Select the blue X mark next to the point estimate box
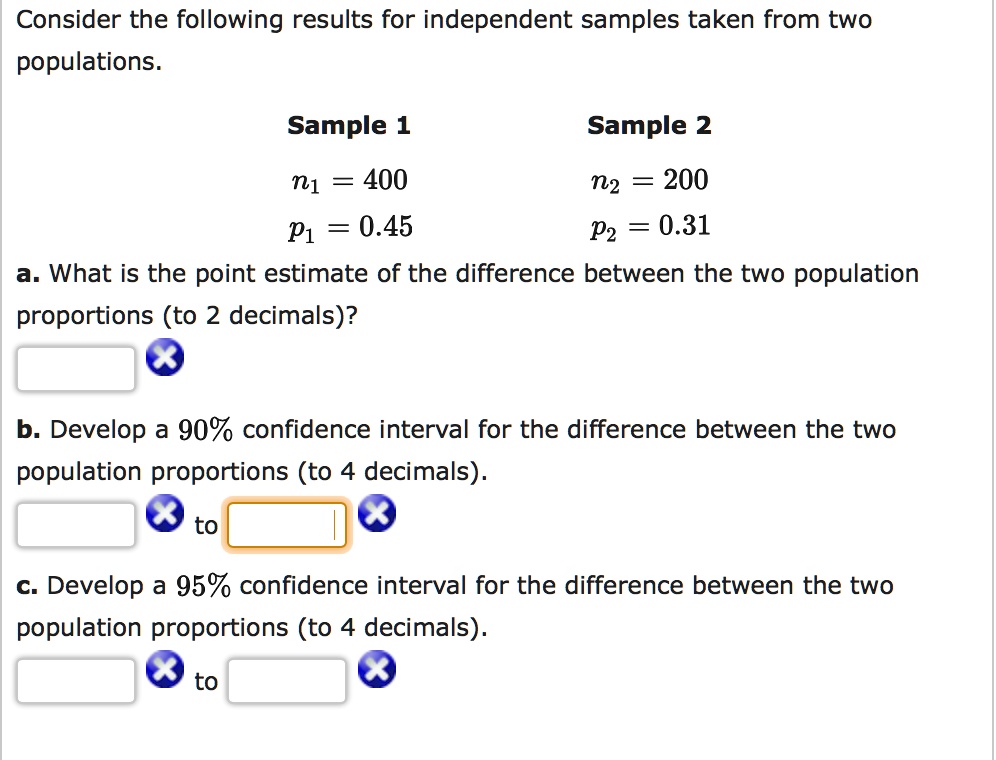996x760 pixels. click(164, 357)
